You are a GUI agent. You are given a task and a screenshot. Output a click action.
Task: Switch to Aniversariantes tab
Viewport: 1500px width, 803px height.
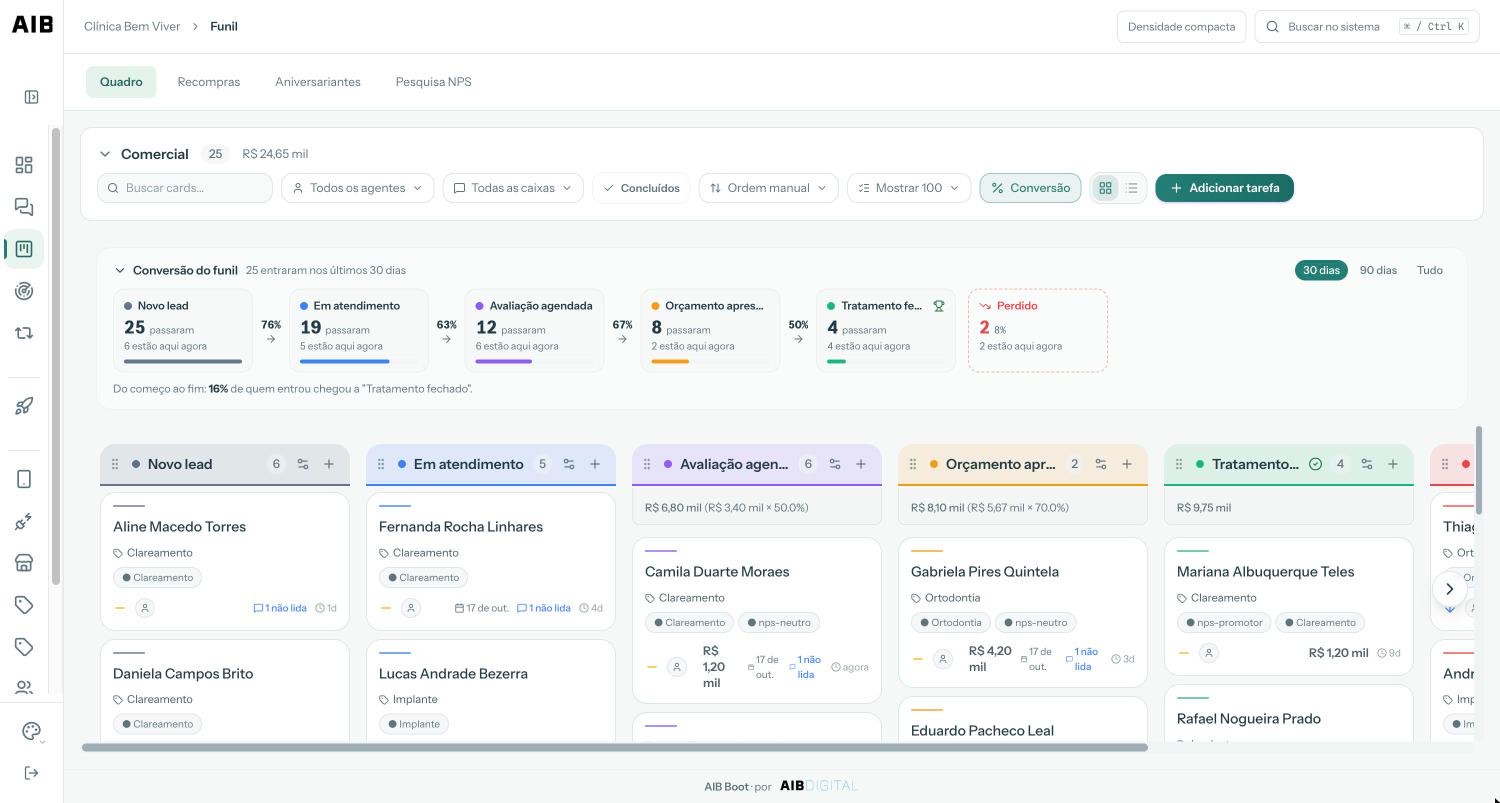[x=318, y=82]
